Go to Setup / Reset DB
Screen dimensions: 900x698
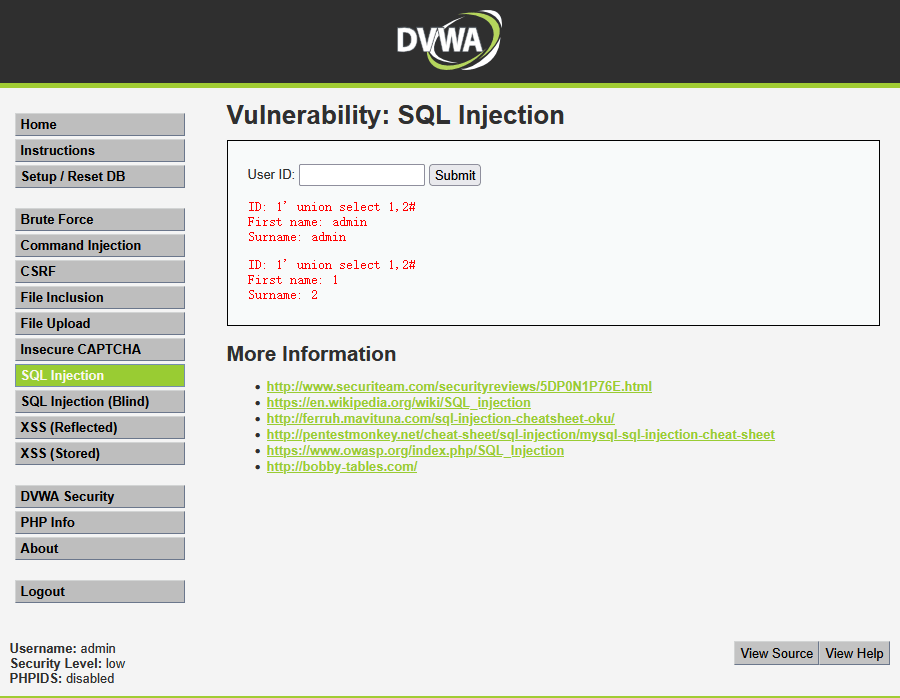[100, 176]
